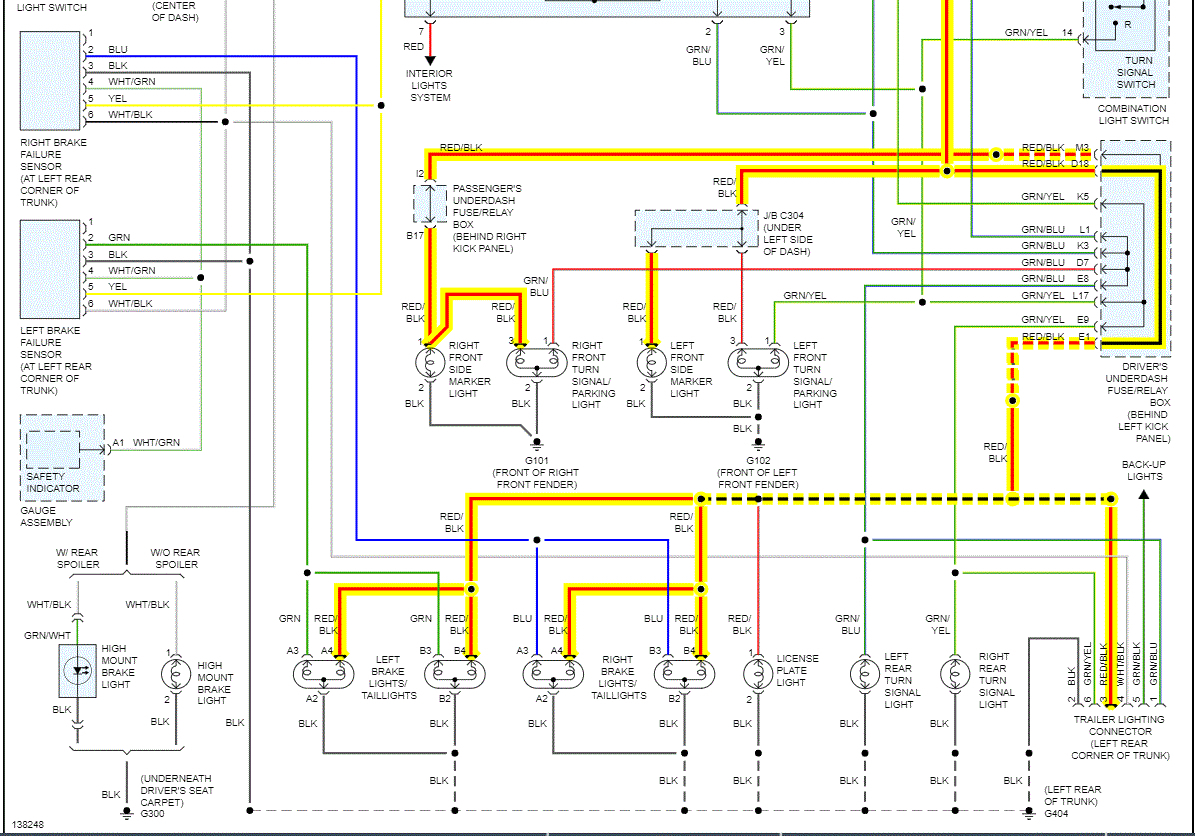The image size is (1195, 836).
Task: Click the "SAFETY INDICATOR" text
Action: pos(53,482)
